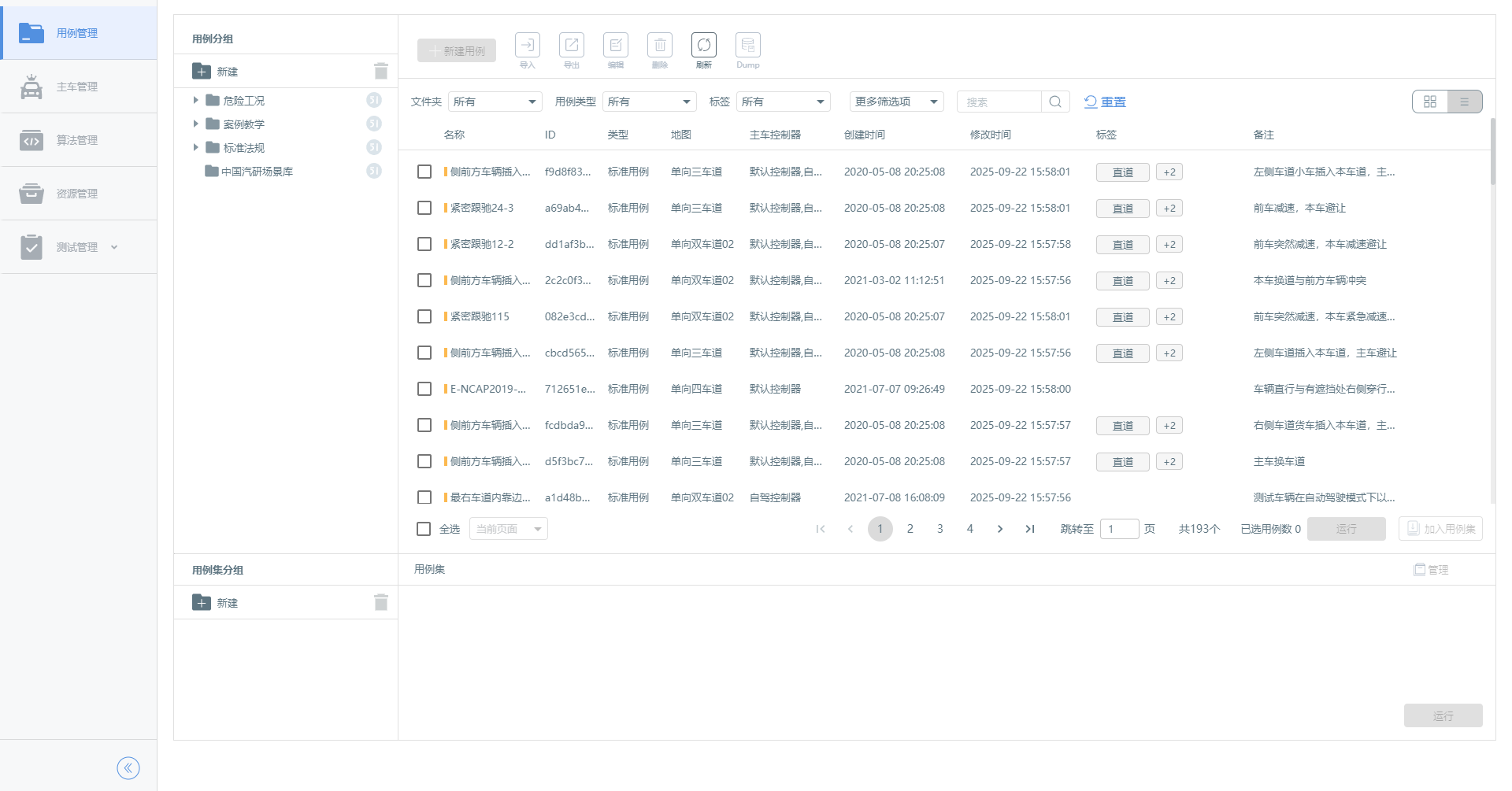Click the 主车控制器 column header
This screenshot has height=791, width=1512.
pyautogui.click(x=775, y=135)
